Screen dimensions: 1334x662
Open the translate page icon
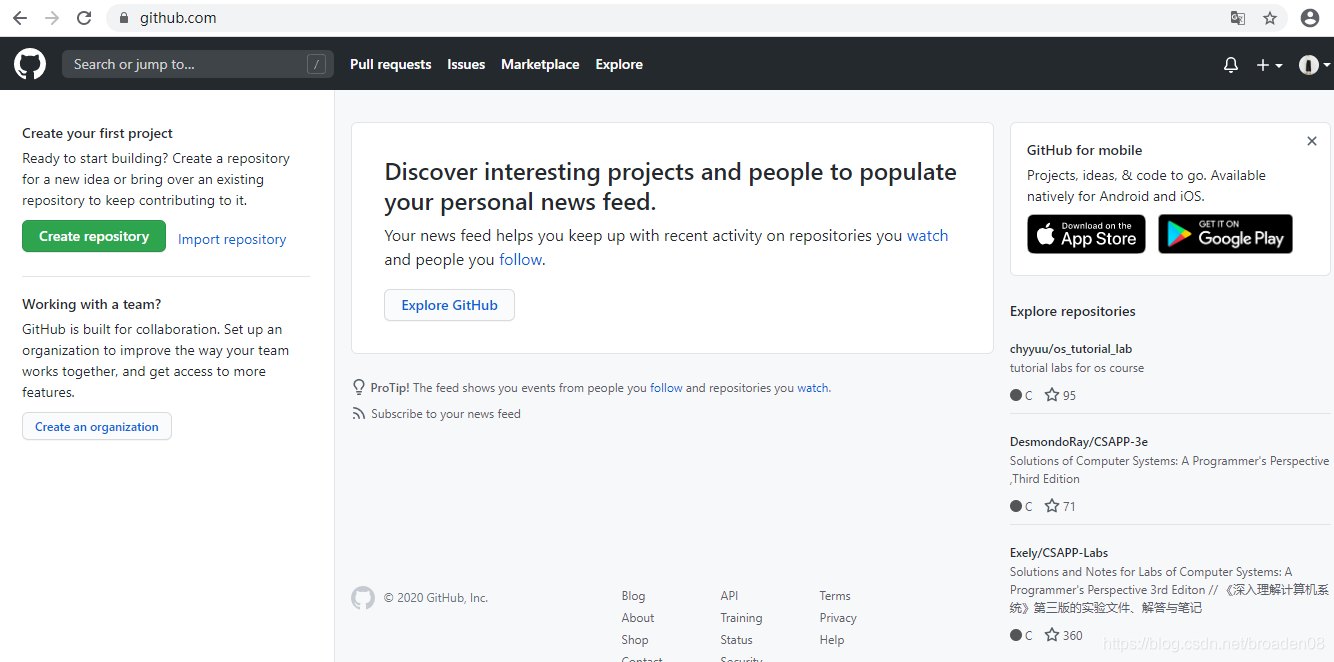[x=1238, y=18]
